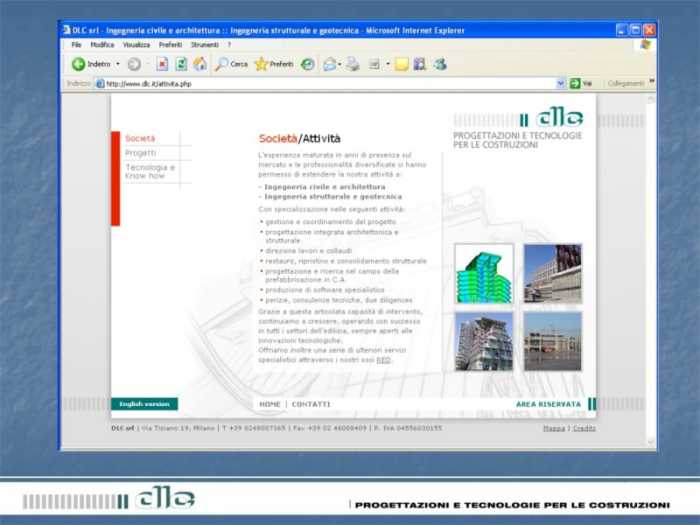Click the Indietro back arrow icon
Screen dimensions: 700x525
[x=78, y=64]
